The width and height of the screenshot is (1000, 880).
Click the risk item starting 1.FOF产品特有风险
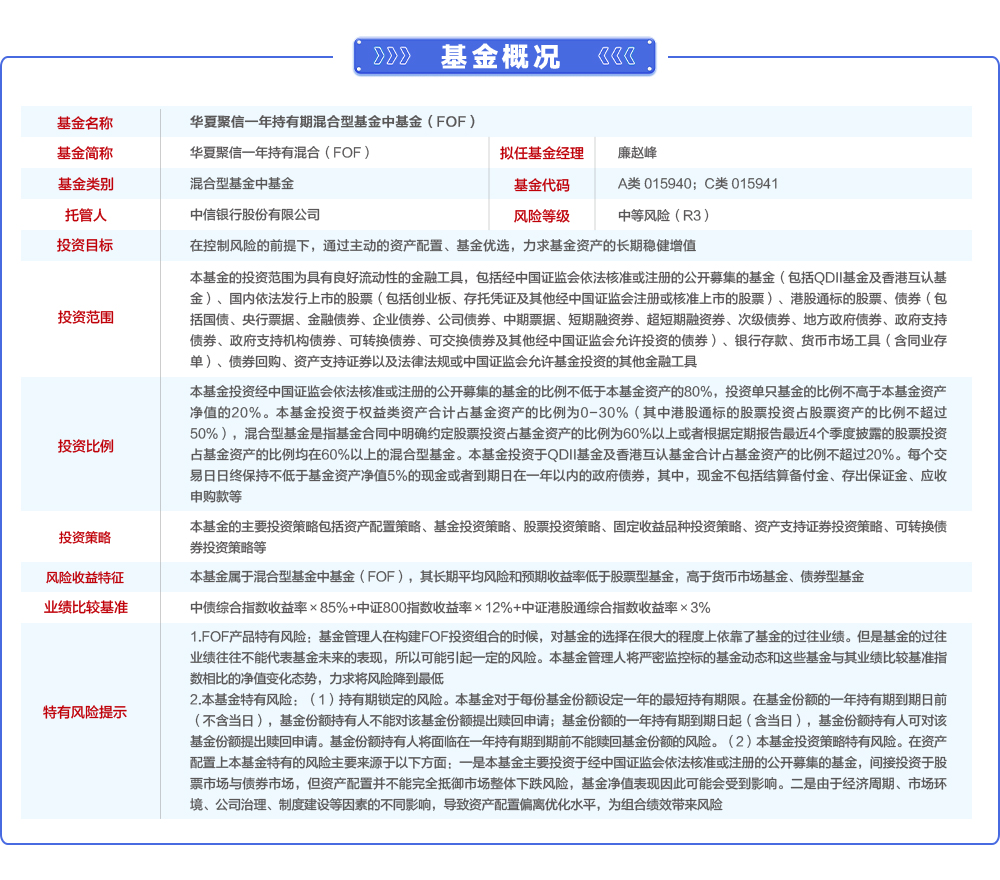click(x=568, y=657)
